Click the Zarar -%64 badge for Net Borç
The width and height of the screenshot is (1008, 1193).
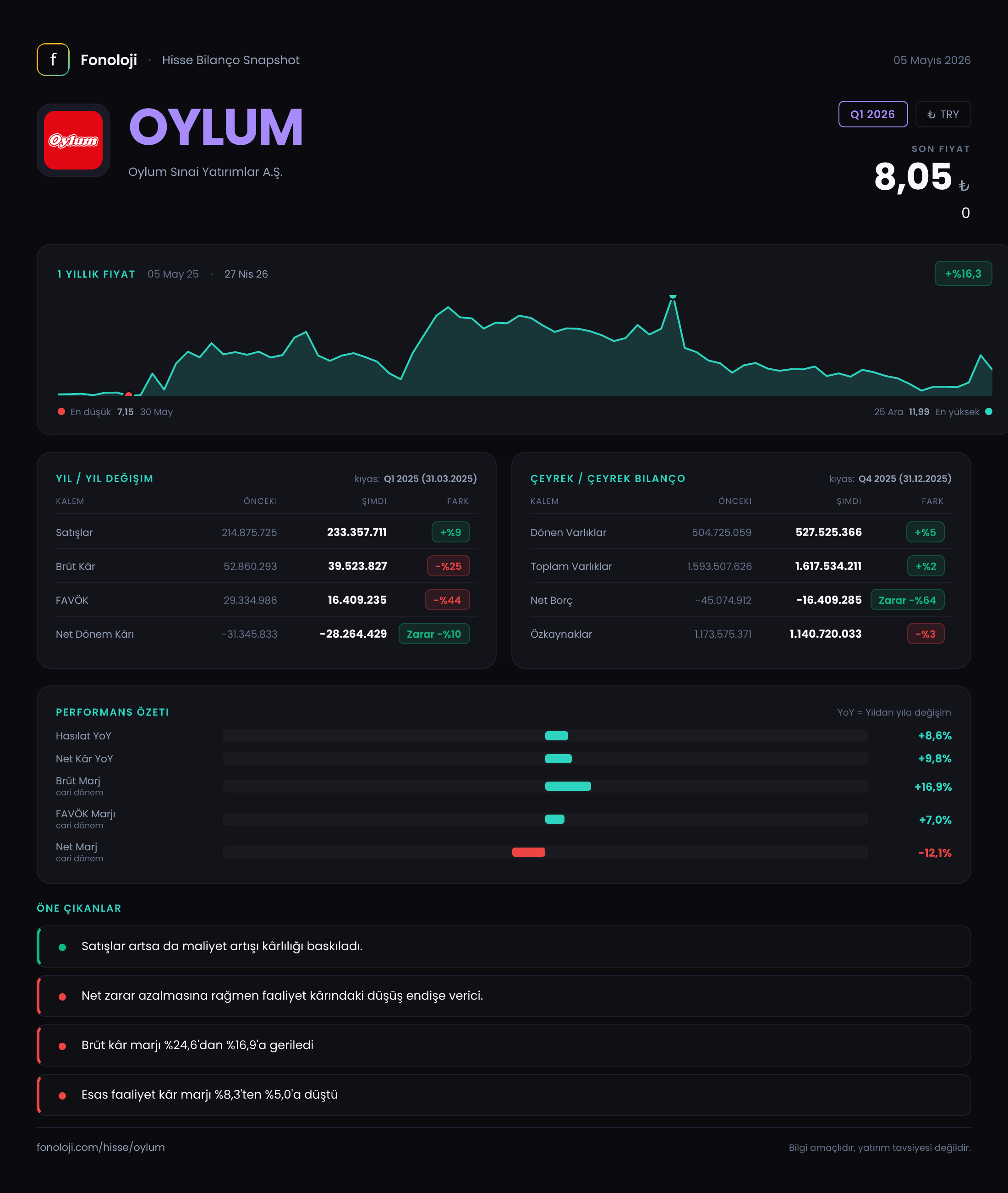click(907, 600)
